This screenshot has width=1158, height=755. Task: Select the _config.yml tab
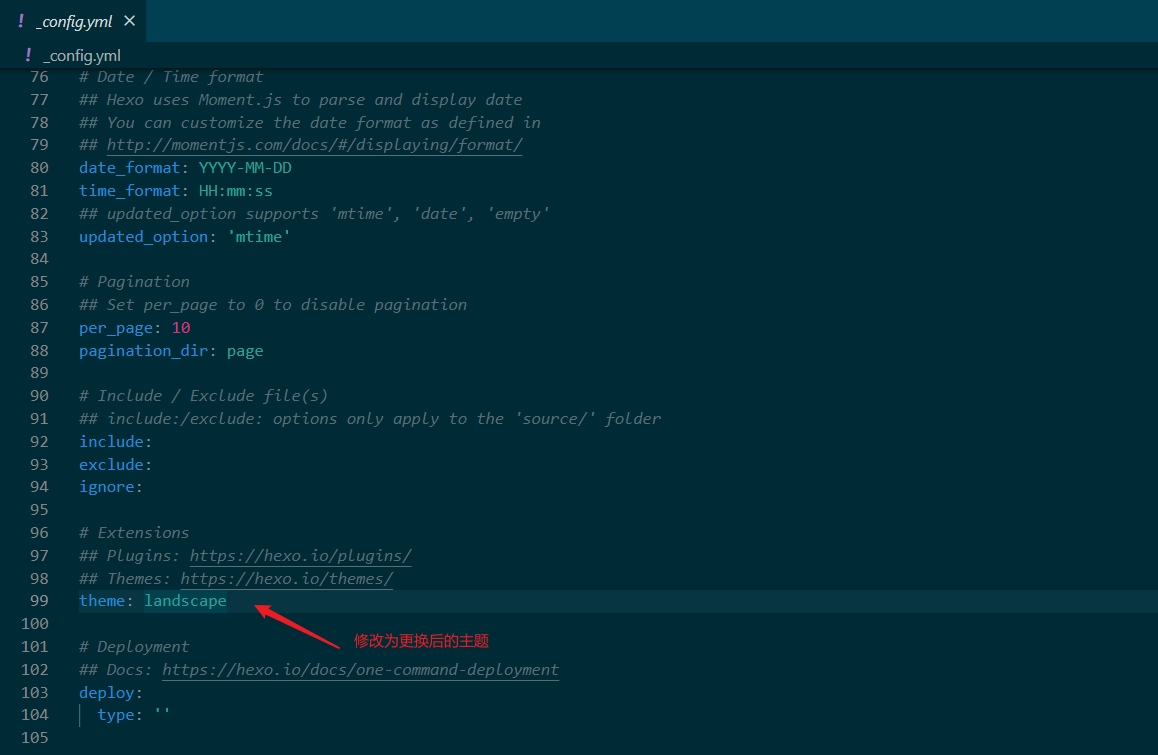tap(74, 21)
